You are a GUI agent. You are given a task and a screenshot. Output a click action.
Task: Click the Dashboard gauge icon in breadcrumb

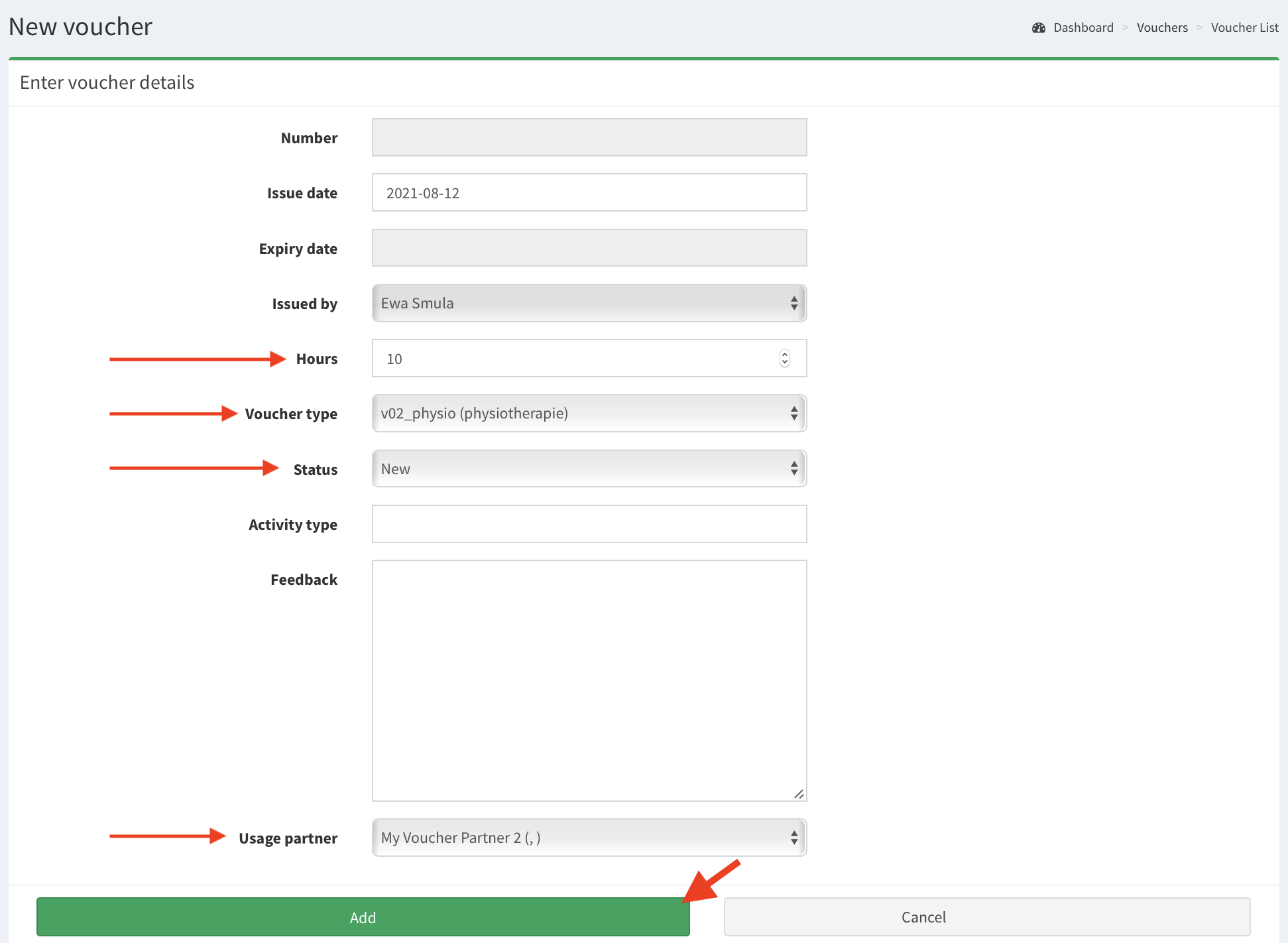click(1038, 28)
